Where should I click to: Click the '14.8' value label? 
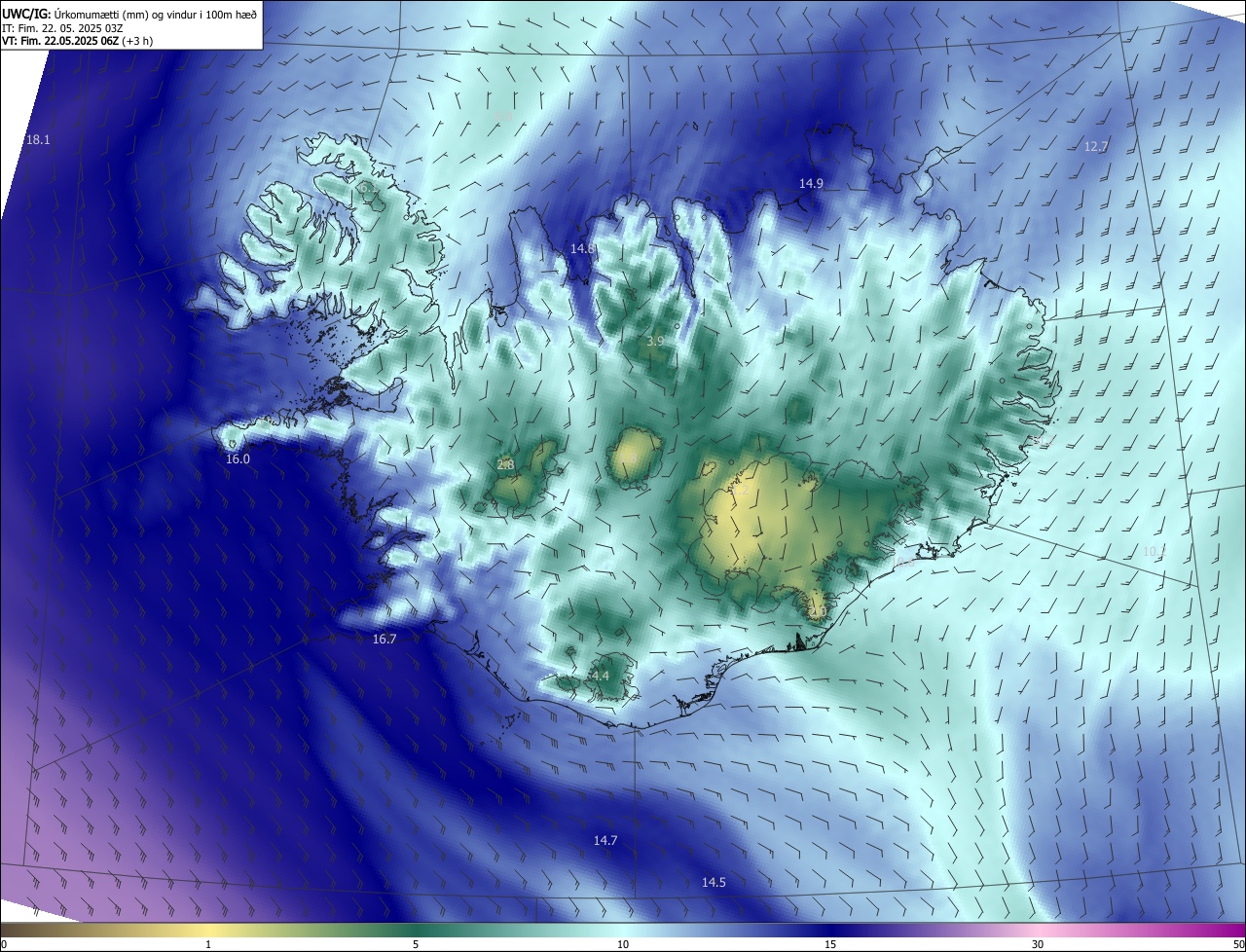coord(582,249)
